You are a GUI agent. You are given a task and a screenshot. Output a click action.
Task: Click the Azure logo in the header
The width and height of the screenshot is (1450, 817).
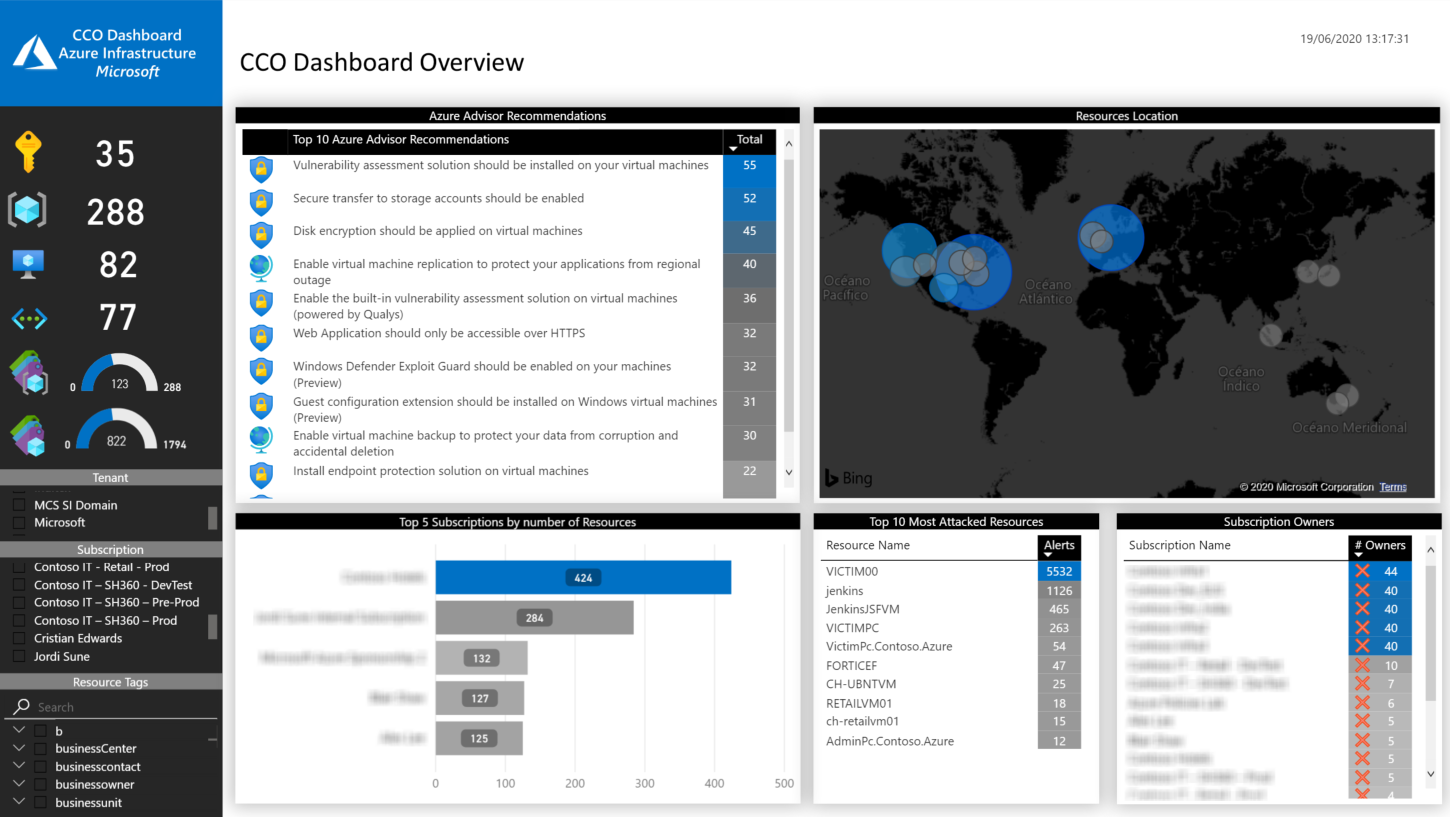click(35, 52)
